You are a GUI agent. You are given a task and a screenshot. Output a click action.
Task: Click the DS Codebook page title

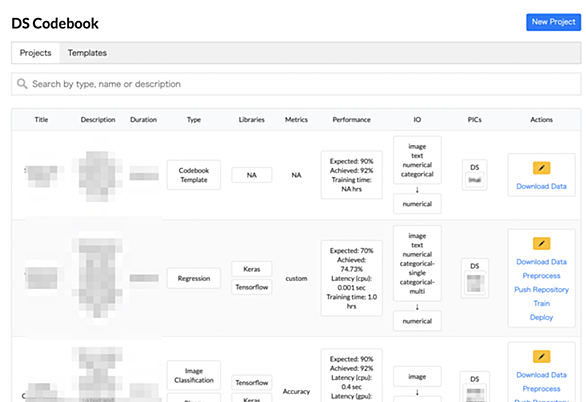pyautogui.click(x=55, y=24)
